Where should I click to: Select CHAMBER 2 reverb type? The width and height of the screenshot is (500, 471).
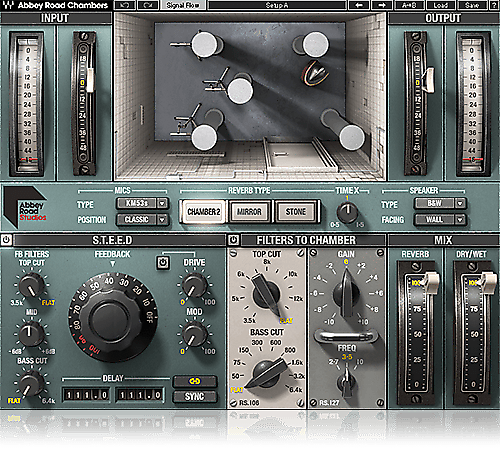pyautogui.click(x=204, y=212)
